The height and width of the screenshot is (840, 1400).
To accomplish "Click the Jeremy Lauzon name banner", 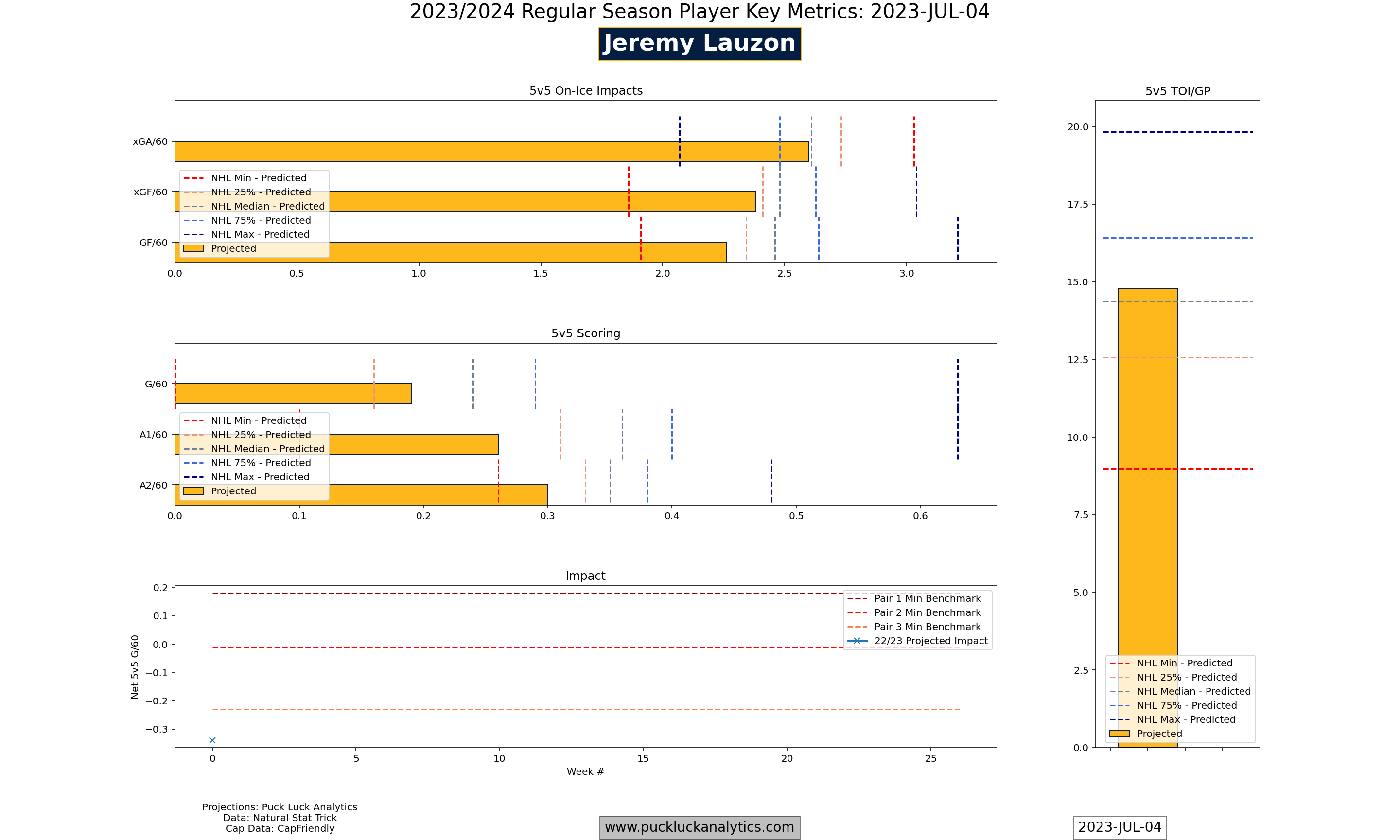I will (700, 44).
